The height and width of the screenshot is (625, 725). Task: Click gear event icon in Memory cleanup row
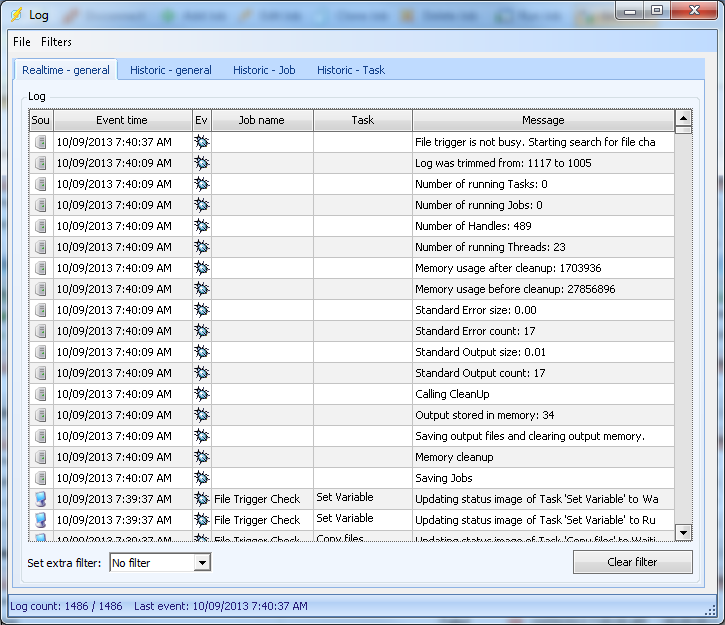[x=201, y=457]
